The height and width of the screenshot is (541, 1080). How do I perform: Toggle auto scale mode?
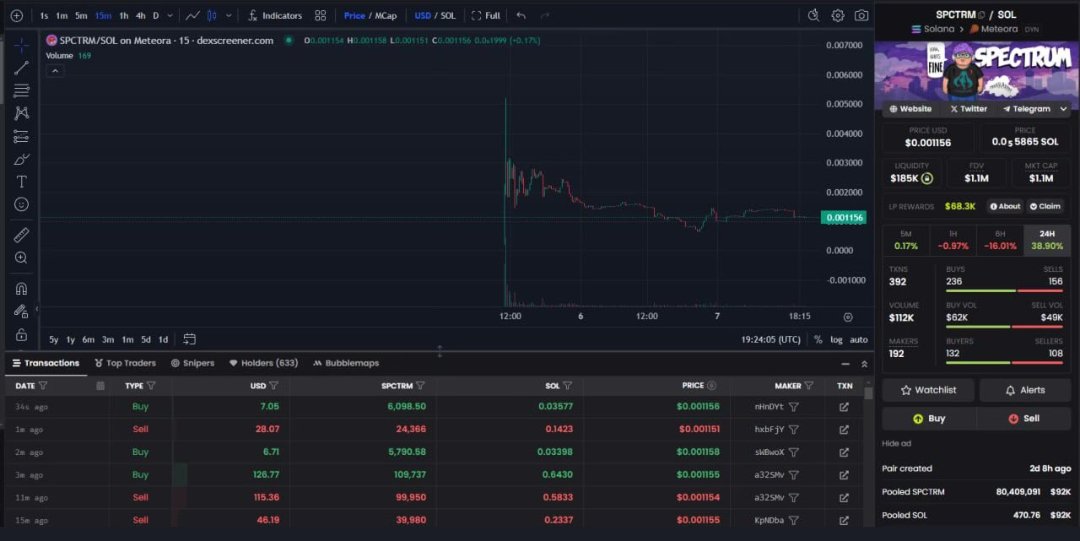pos(859,340)
